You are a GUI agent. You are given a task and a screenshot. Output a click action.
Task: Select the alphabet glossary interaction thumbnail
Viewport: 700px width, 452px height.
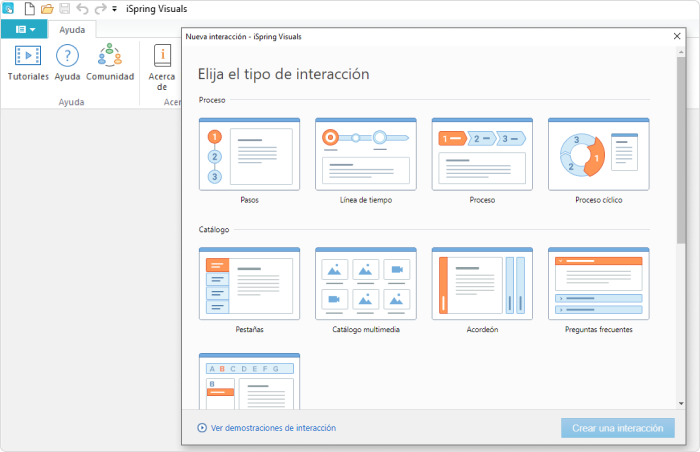coord(249,381)
